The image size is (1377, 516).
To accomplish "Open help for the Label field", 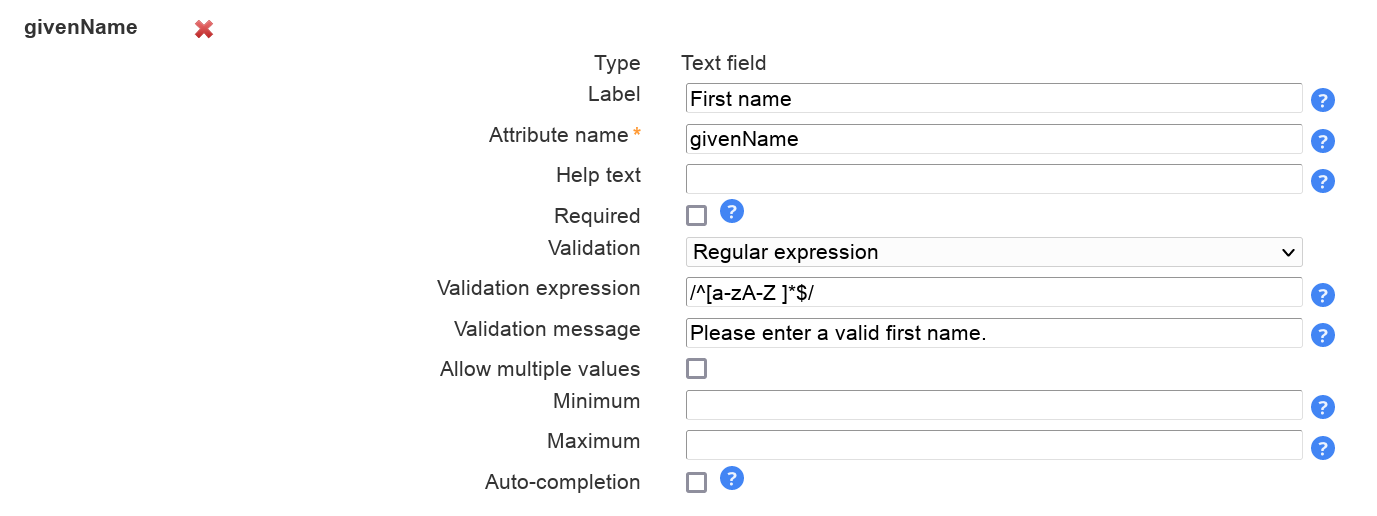I will point(1323,100).
